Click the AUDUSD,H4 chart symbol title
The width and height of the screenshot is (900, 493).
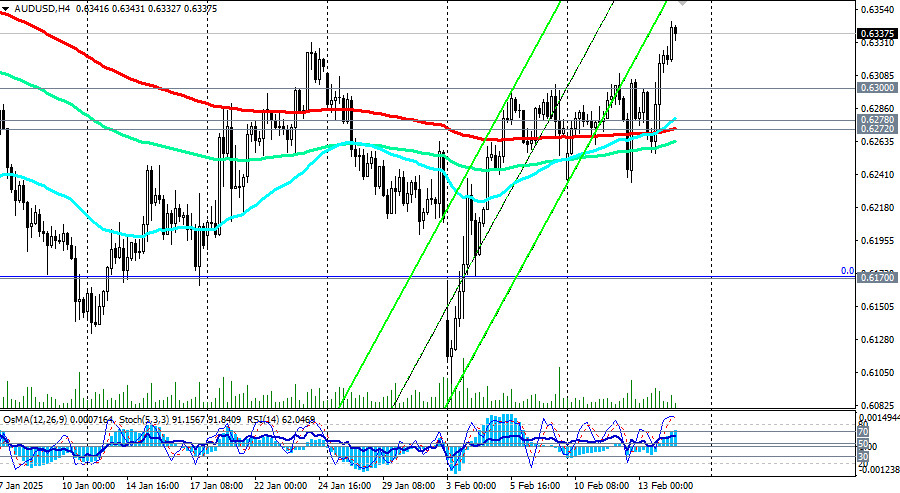pyautogui.click(x=42, y=9)
